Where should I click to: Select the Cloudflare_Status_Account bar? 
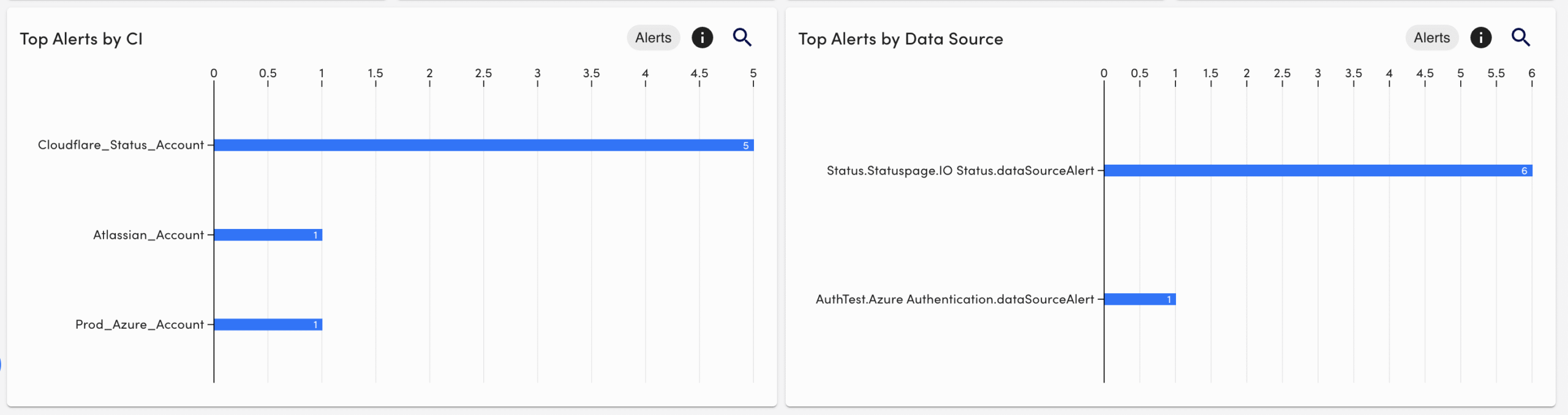484,145
